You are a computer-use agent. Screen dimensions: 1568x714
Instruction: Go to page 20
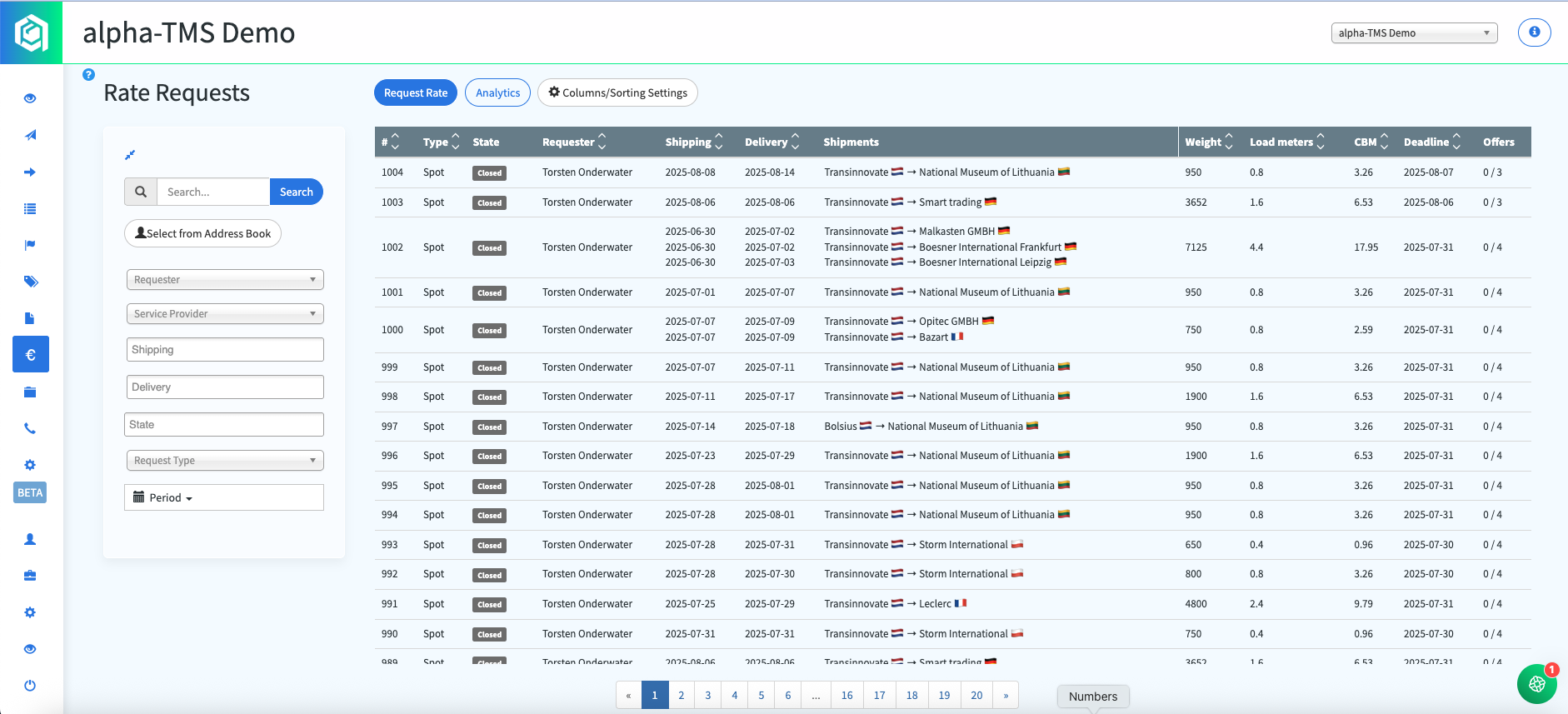pyautogui.click(x=976, y=695)
